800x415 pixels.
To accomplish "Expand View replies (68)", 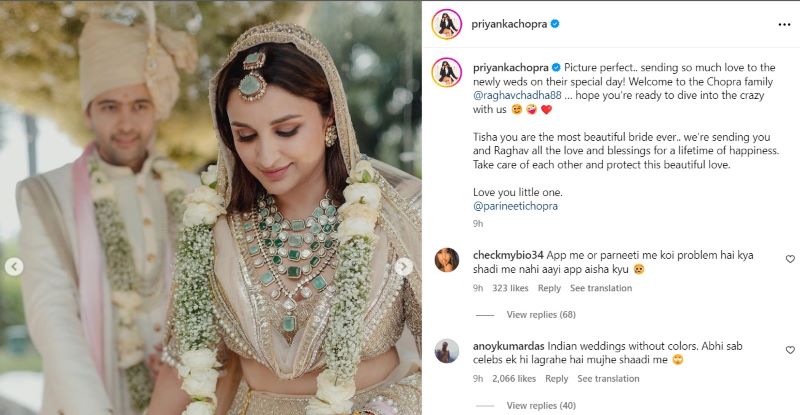I will [x=542, y=315].
